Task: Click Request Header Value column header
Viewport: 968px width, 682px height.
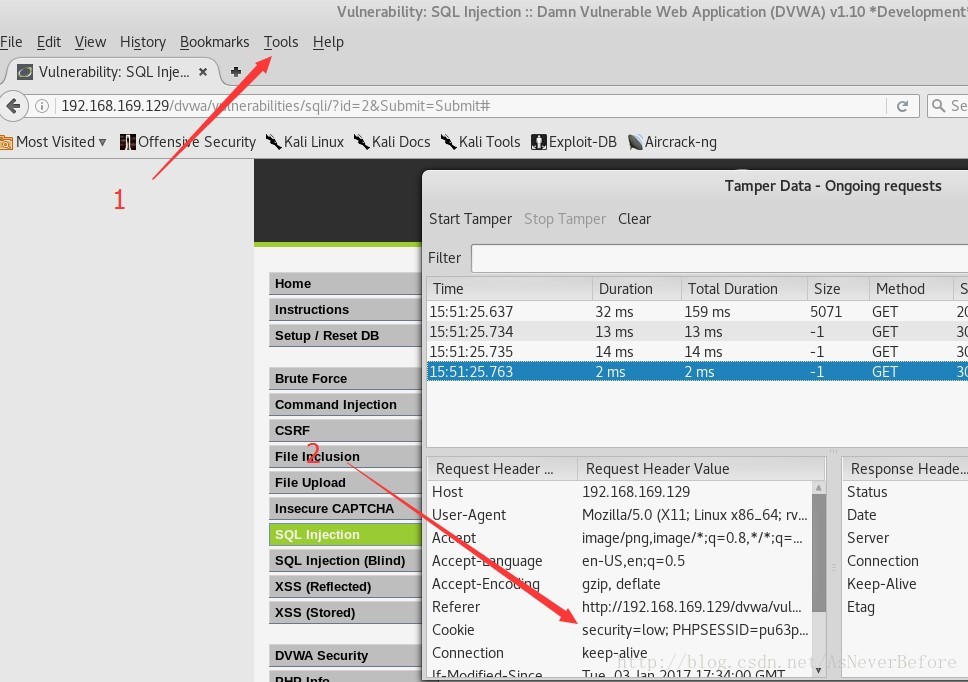Action: [x=701, y=469]
